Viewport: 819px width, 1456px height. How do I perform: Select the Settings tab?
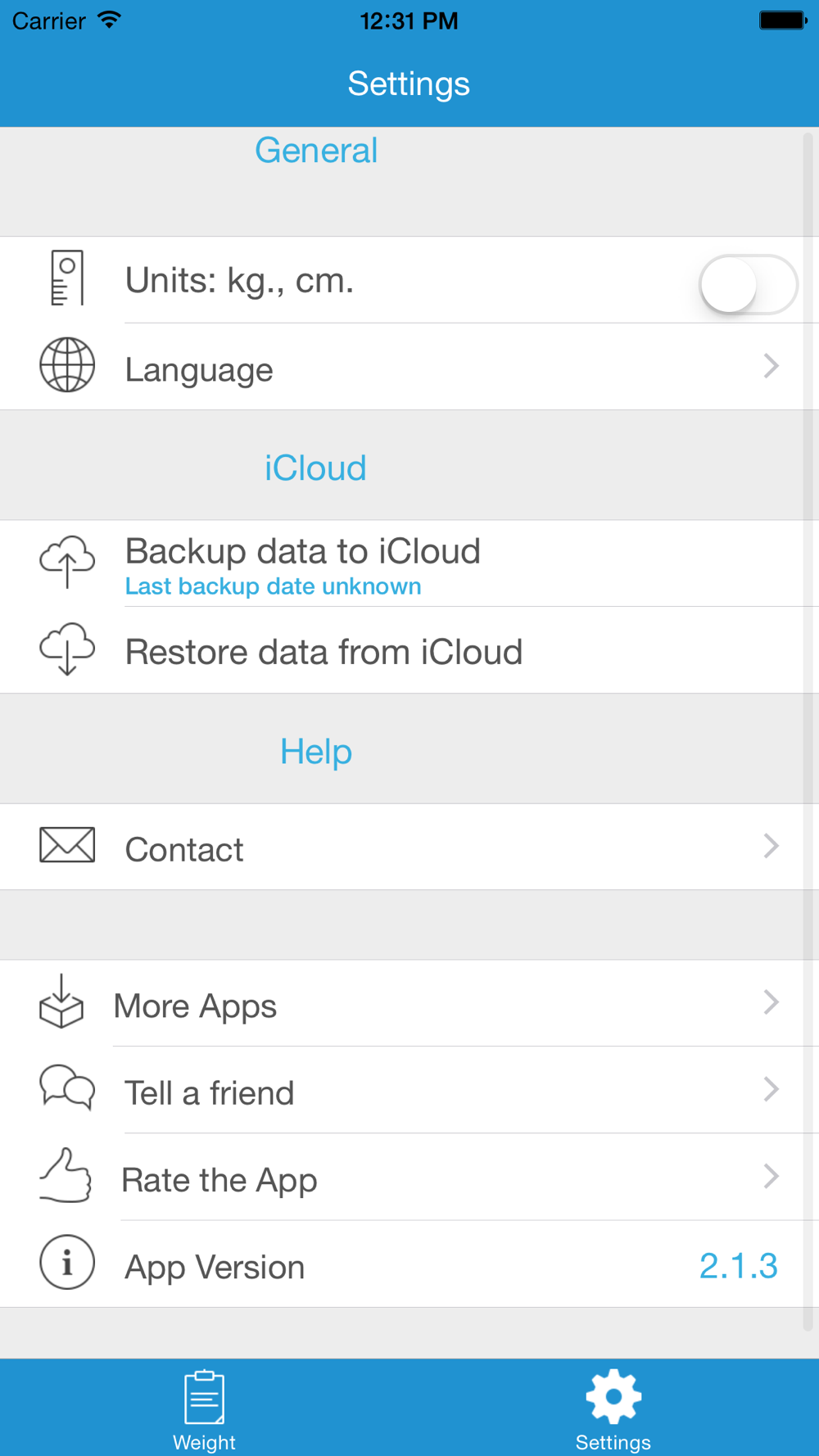click(613, 1409)
